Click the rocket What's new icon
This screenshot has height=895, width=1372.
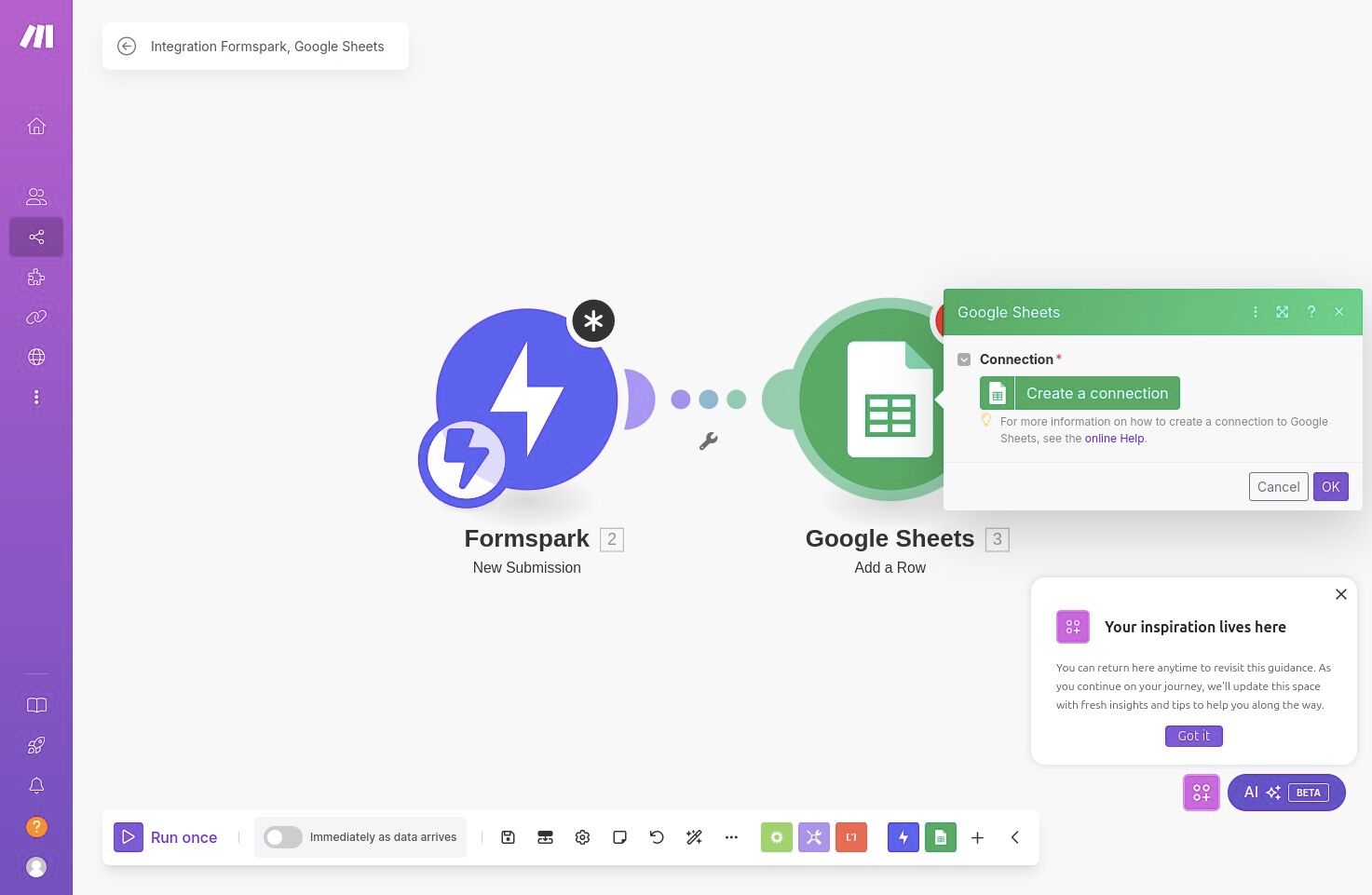coord(36,745)
